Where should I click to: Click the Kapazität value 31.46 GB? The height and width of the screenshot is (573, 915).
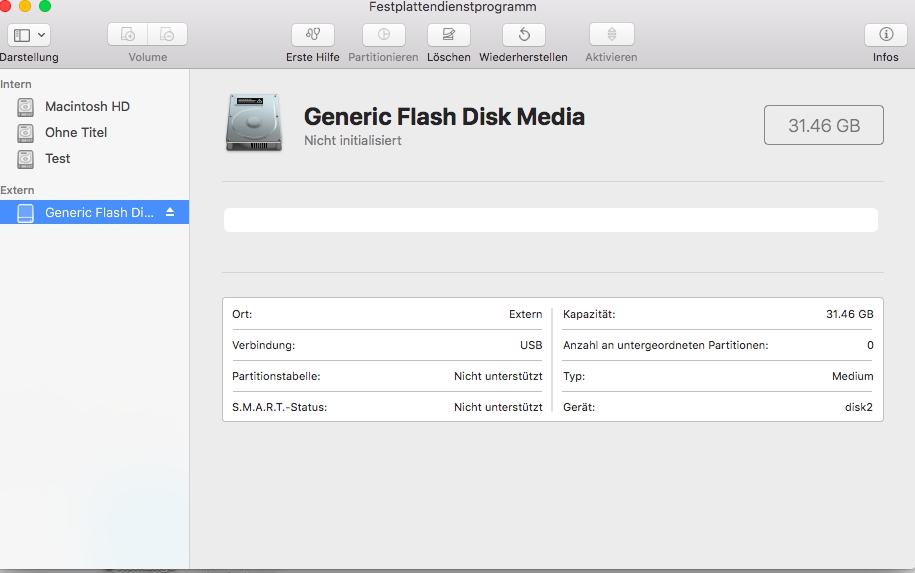[x=850, y=314]
